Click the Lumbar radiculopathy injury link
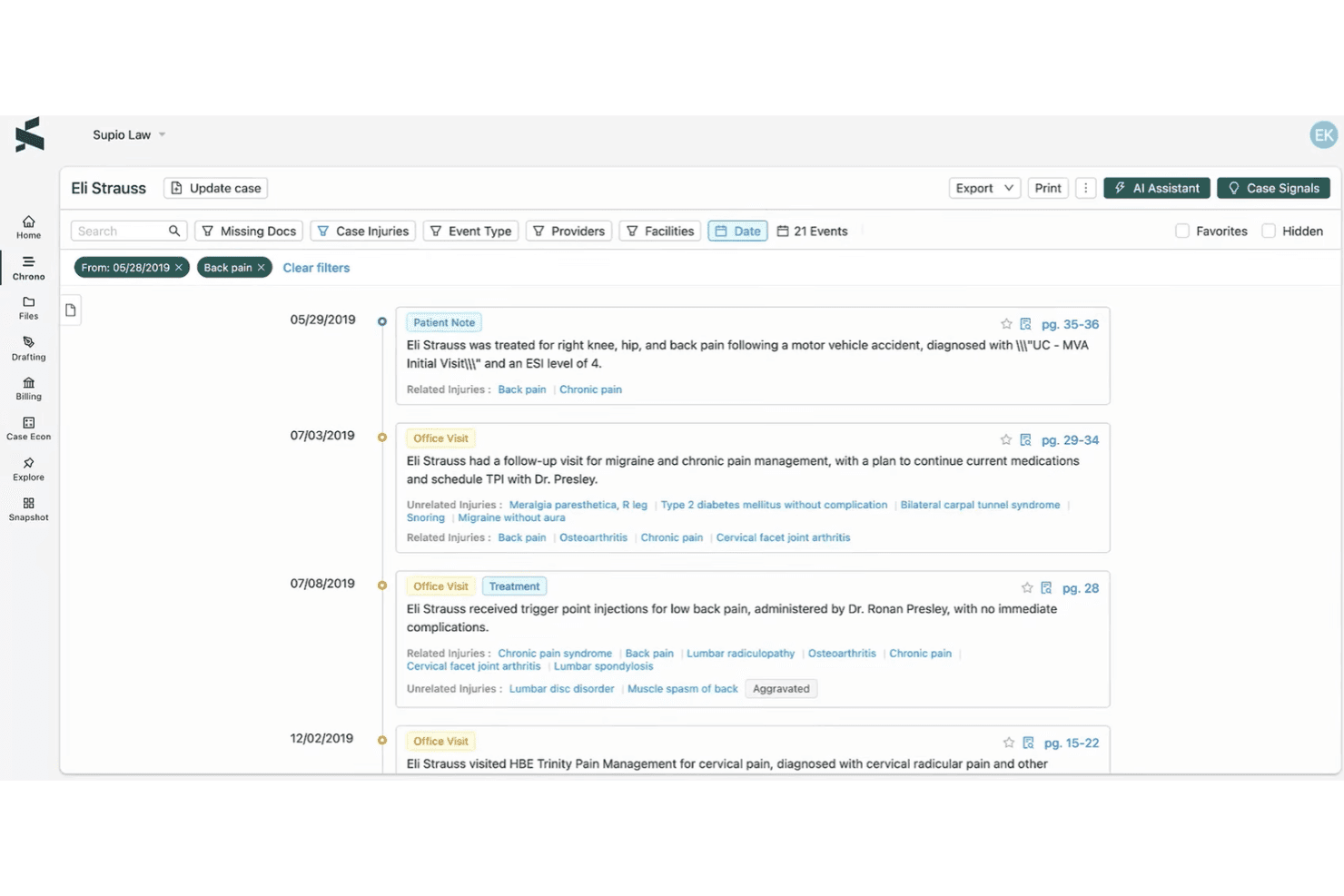1344x896 pixels. point(740,654)
